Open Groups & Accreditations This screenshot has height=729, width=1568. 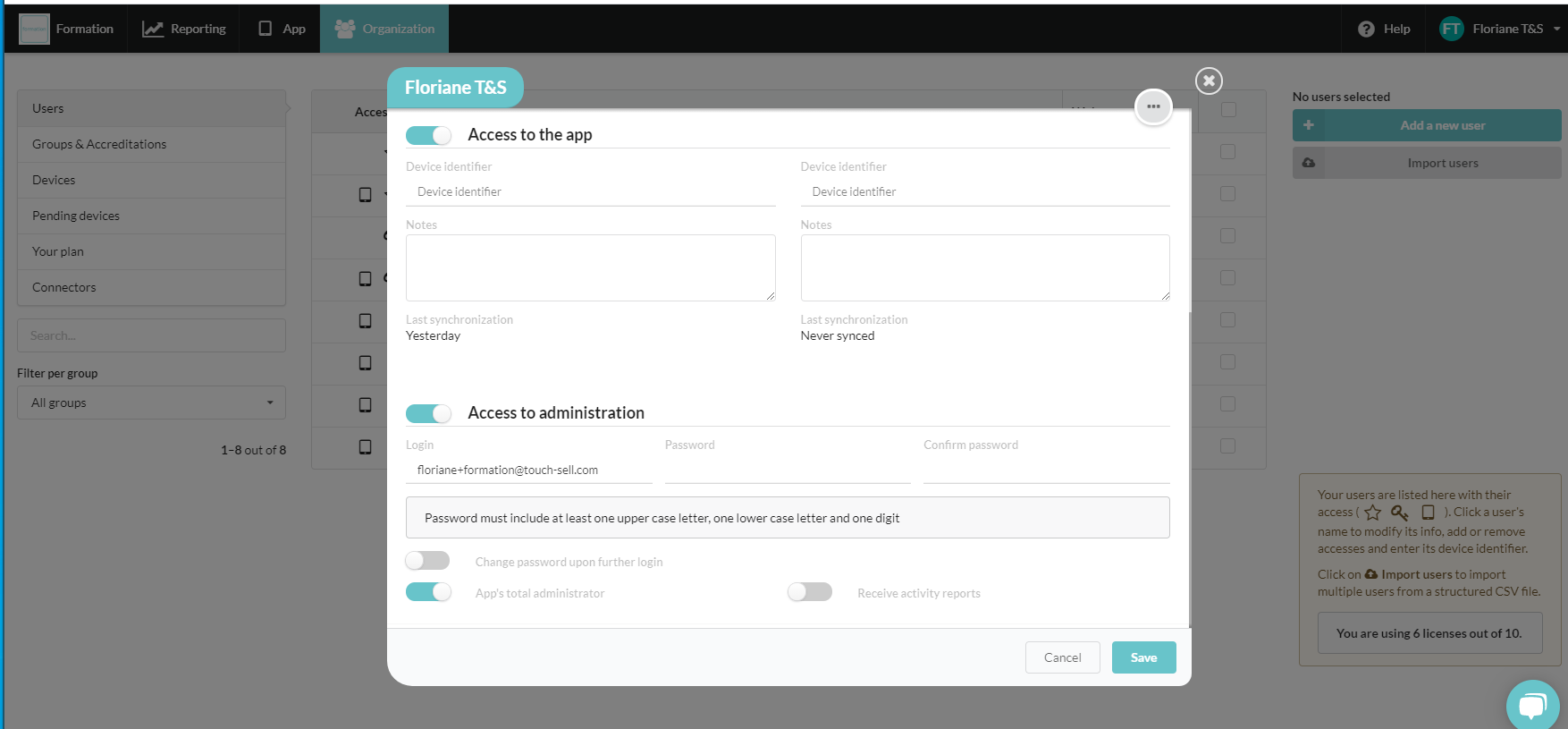(x=152, y=144)
